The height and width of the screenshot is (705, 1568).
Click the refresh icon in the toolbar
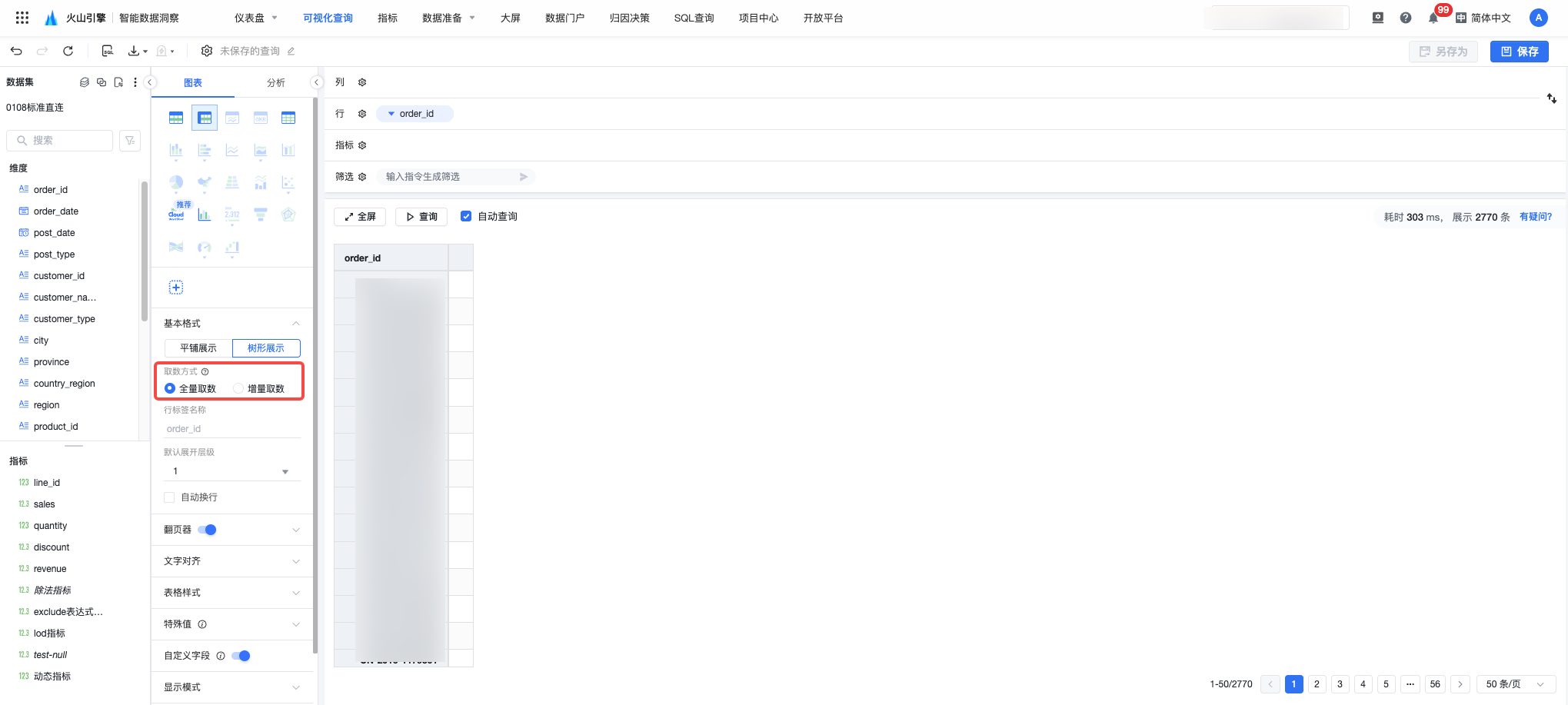(68, 51)
